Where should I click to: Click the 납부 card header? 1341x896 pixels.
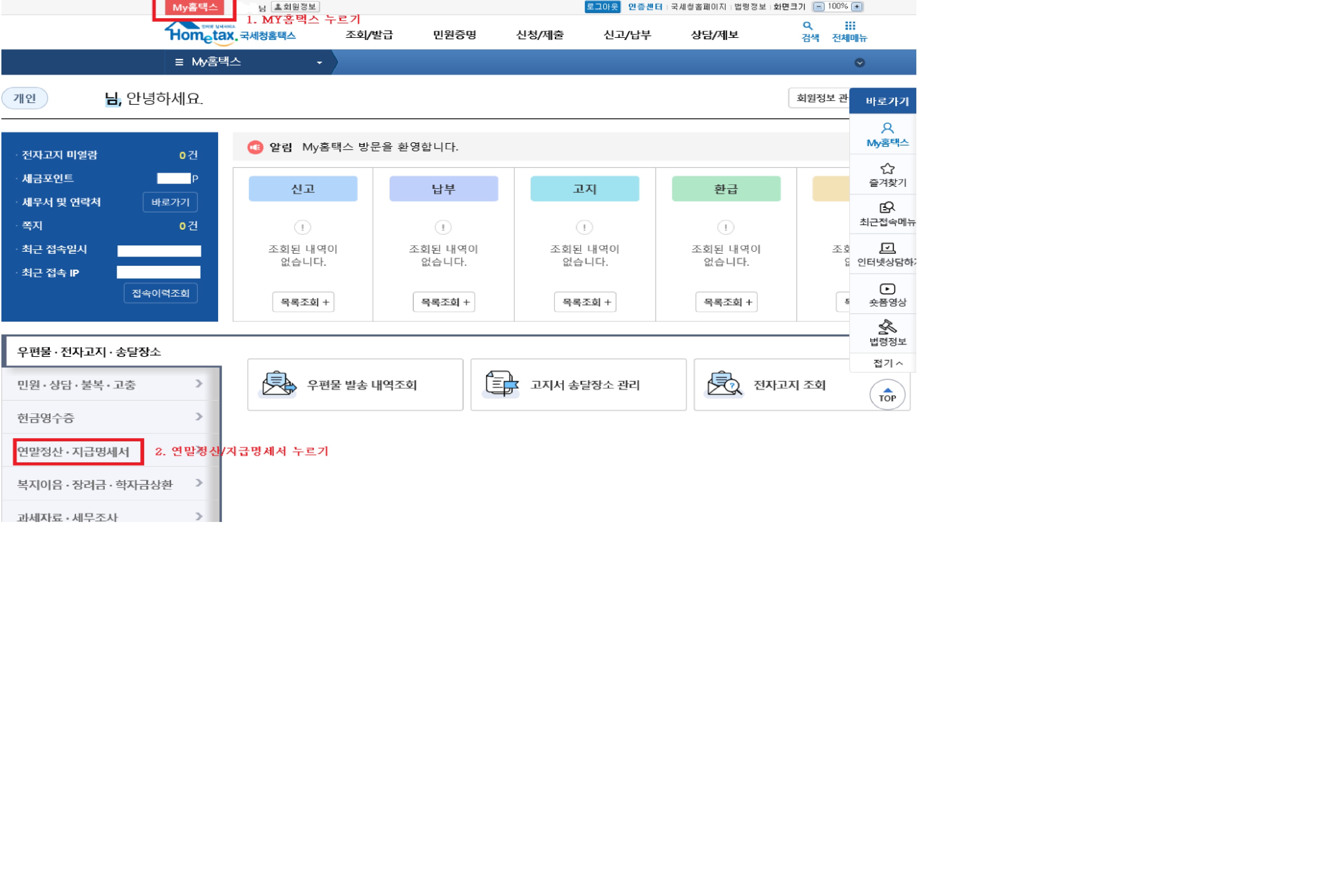click(444, 189)
